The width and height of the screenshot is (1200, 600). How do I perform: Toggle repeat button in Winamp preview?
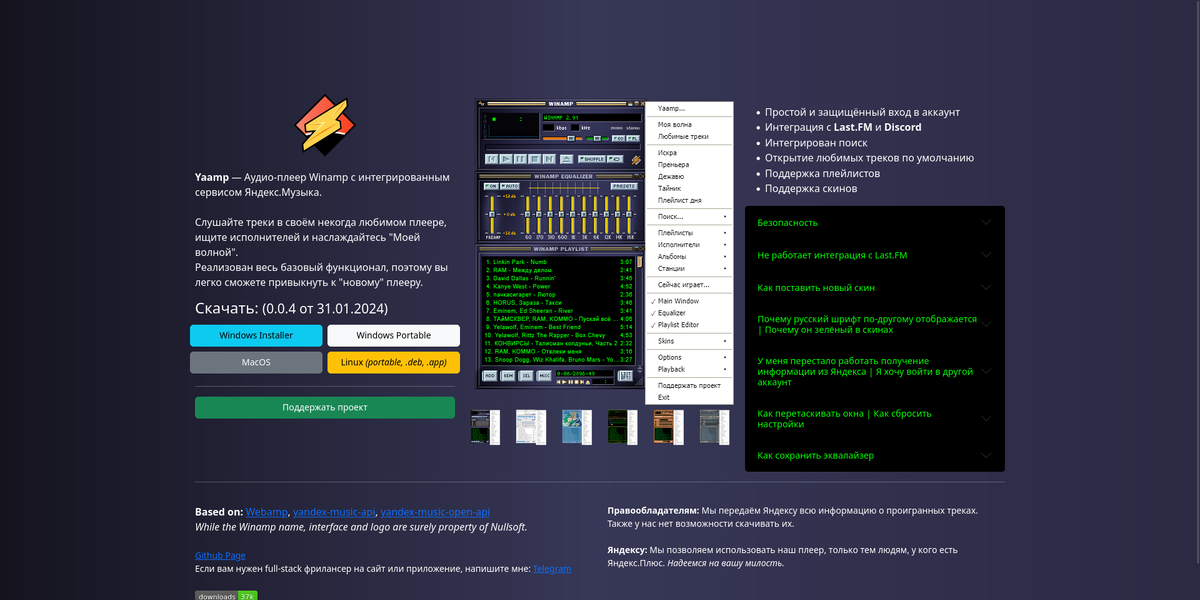point(615,159)
